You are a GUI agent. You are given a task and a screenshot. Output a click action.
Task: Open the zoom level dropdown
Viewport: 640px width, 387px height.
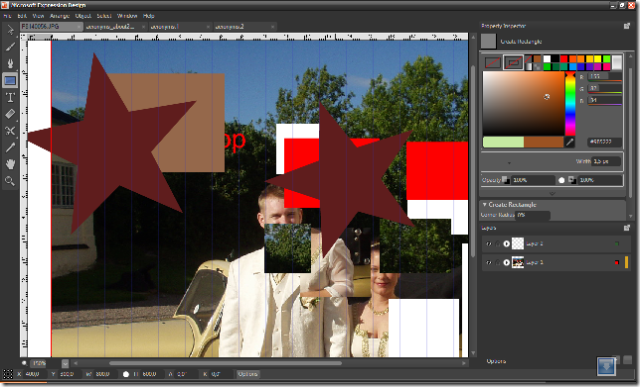click(65, 363)
